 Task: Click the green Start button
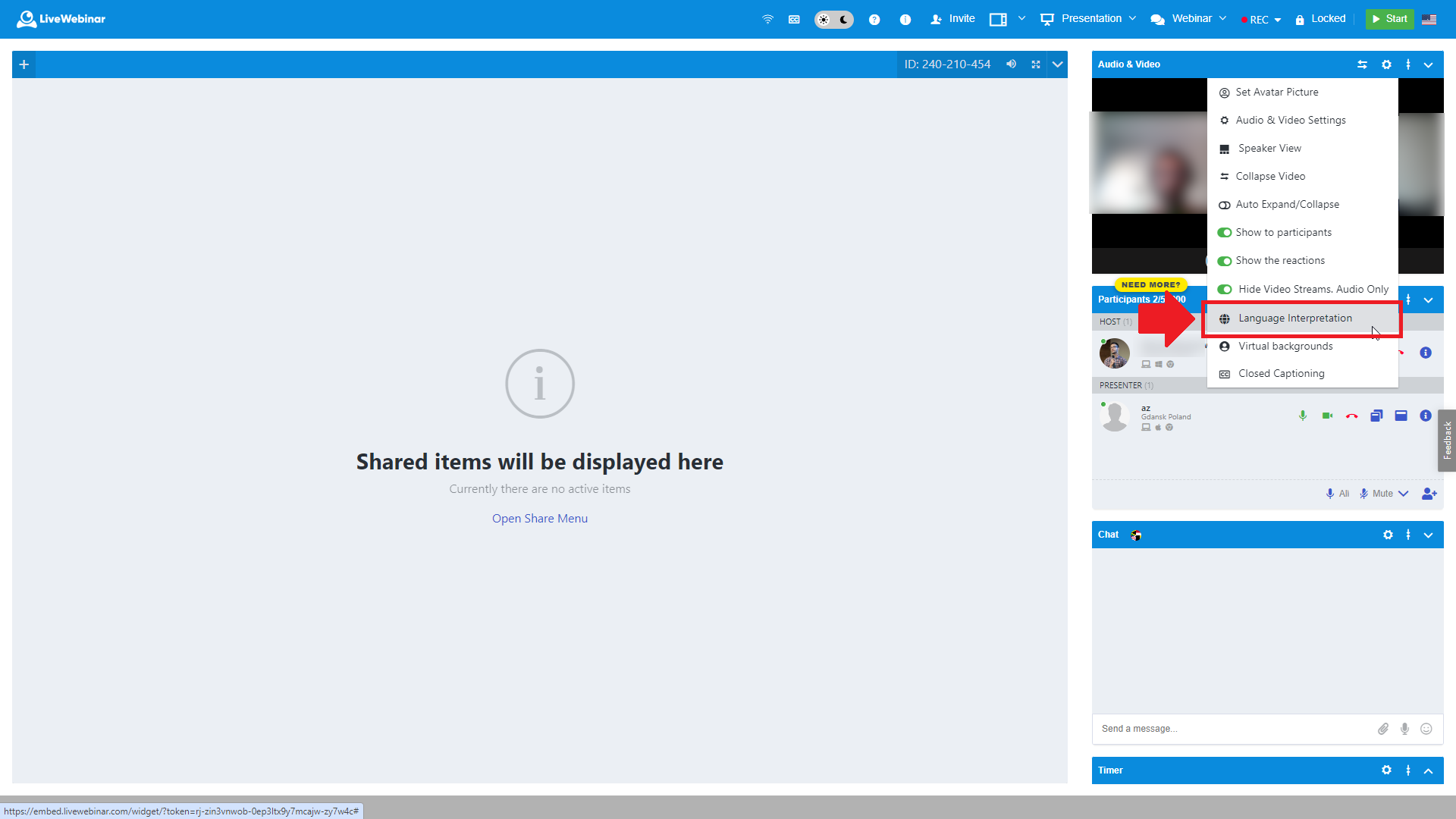coord(1390,18)
